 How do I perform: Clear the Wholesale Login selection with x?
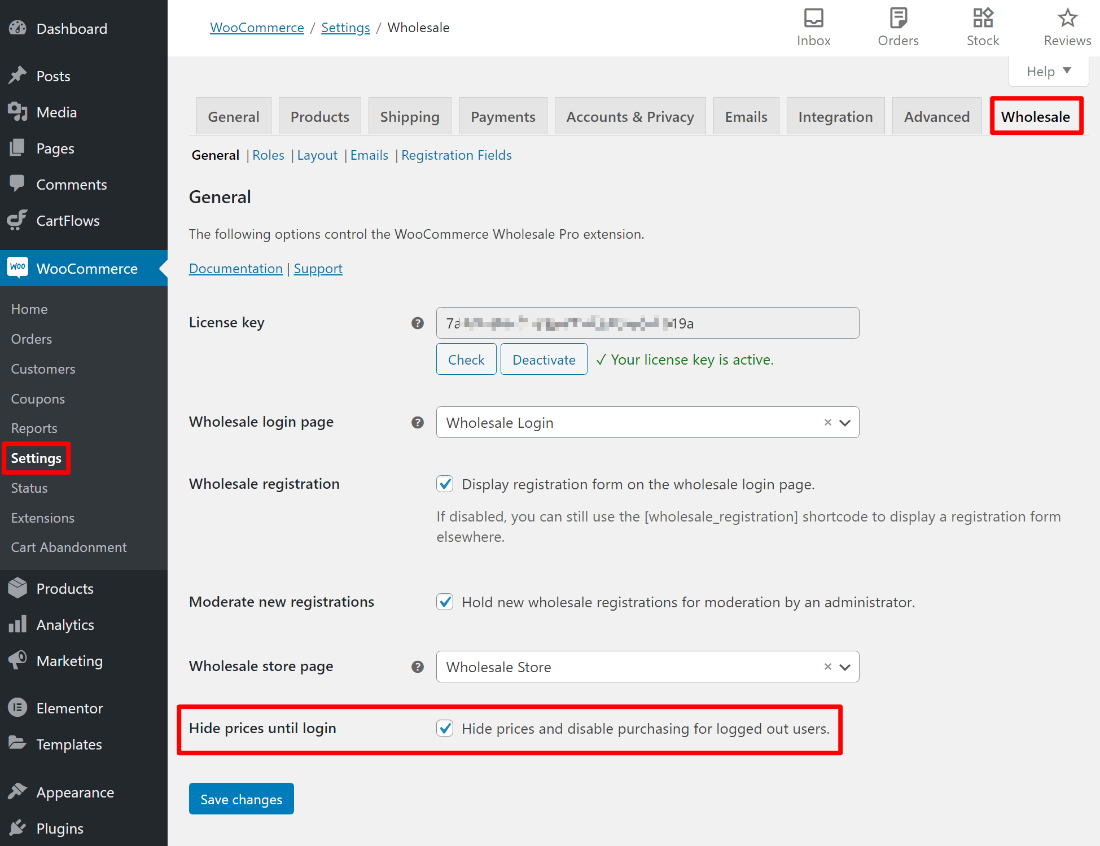(828, 422)
